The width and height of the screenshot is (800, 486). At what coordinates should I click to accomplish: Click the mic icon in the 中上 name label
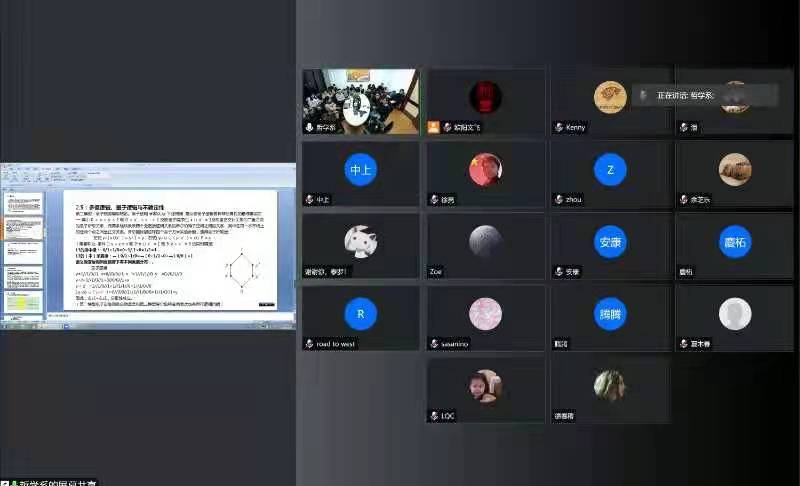(309, 200)
